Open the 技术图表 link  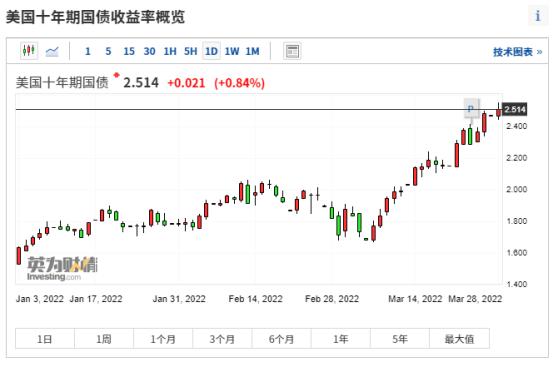point(517,52)
